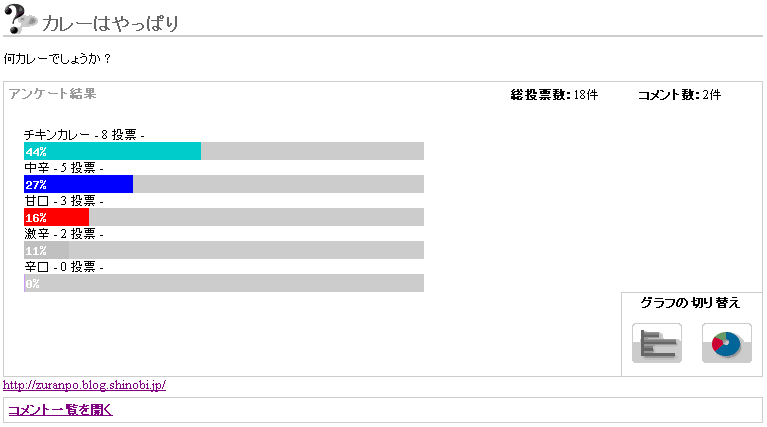The width and height of the screenshot is (767, 427).
Task: Switch to the pie chart view icon
Action: [726, 343]
